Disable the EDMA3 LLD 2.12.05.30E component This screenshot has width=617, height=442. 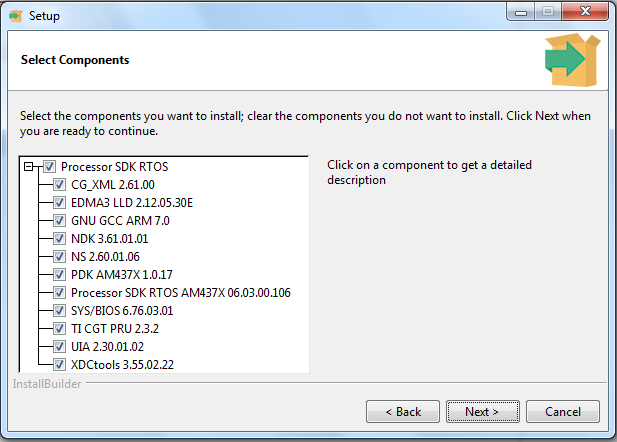click(x=59, y=203)
